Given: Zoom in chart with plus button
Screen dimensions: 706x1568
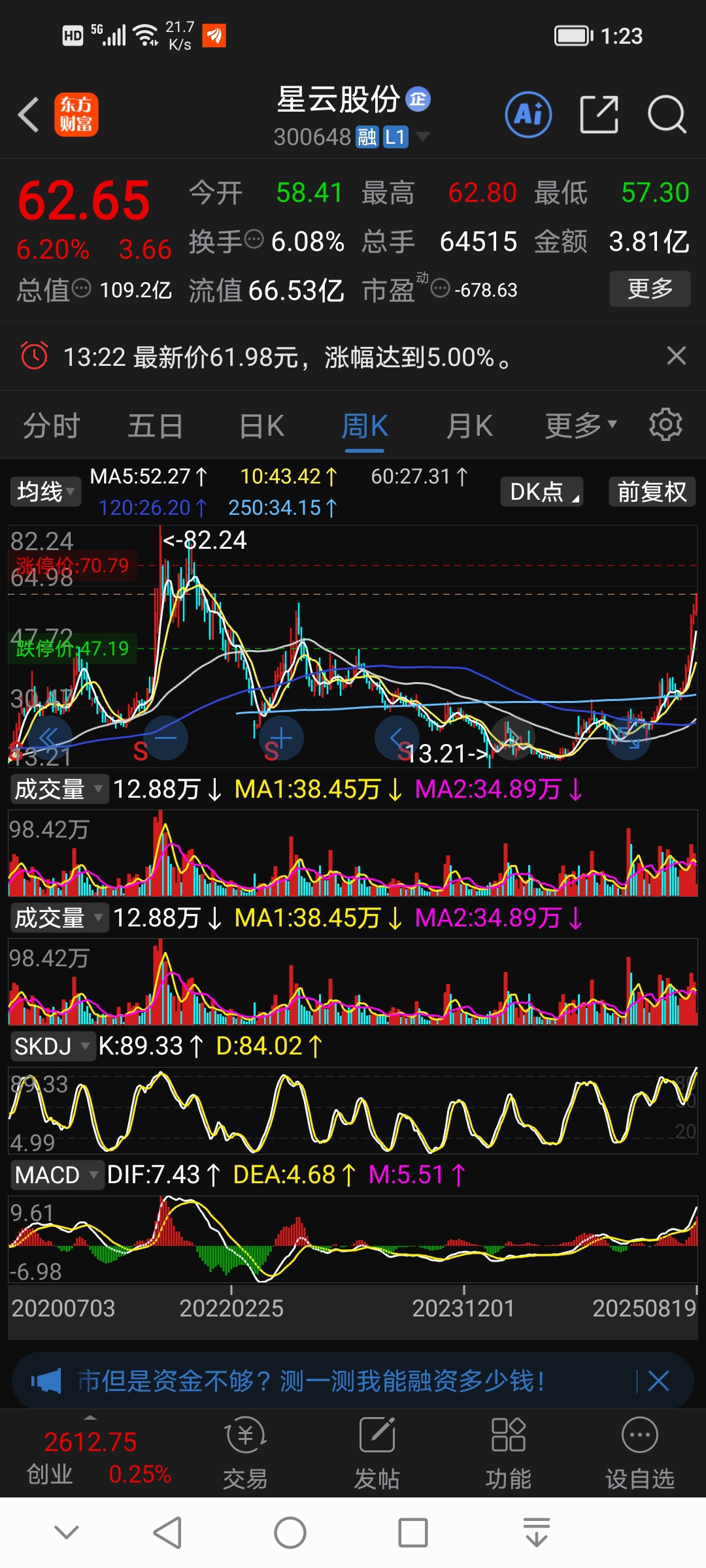Looking at the screenshot, I should click(281, 738).
